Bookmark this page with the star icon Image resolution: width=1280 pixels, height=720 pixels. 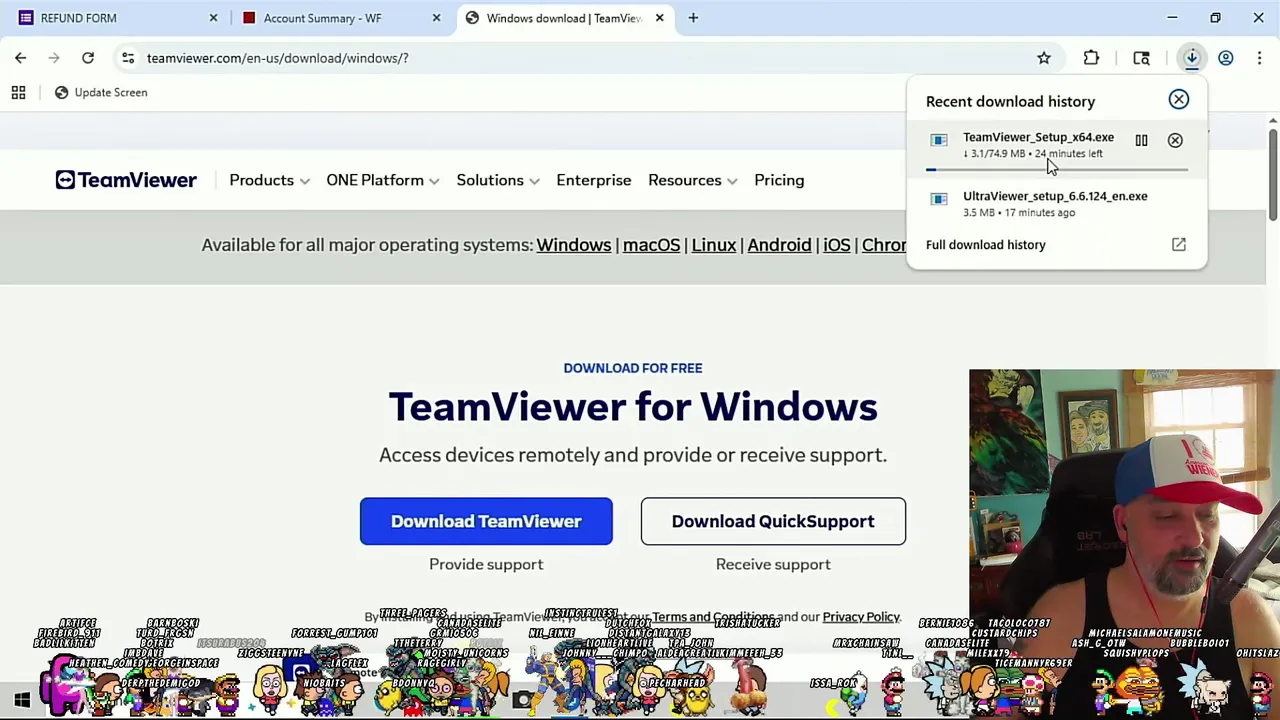[1044, 58]
